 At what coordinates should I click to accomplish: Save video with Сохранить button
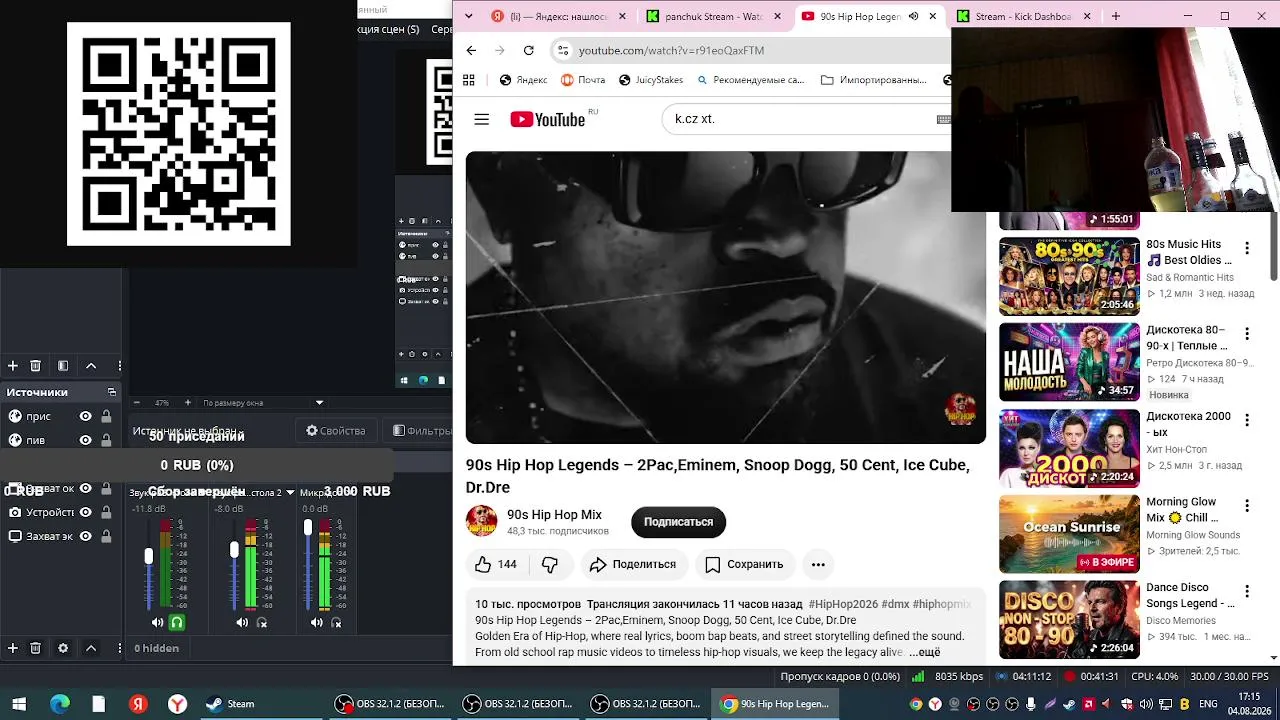point(744,564)
